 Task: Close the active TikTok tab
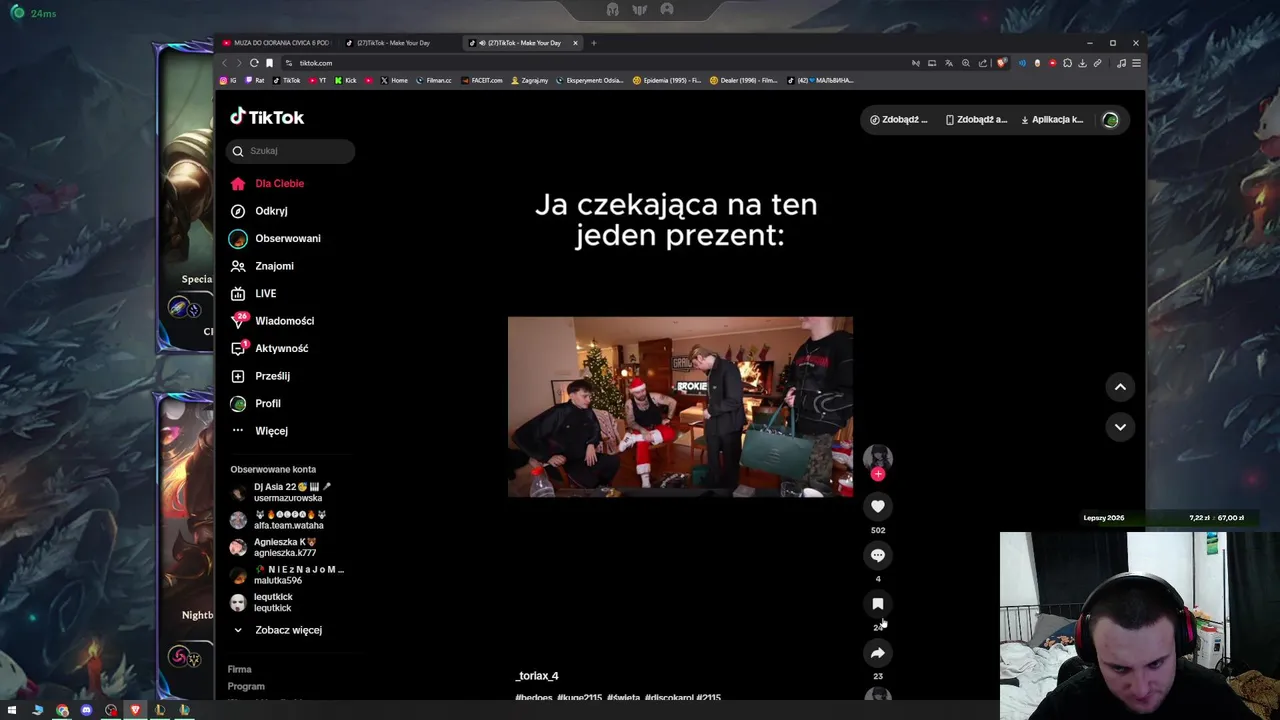click(575, 43)
